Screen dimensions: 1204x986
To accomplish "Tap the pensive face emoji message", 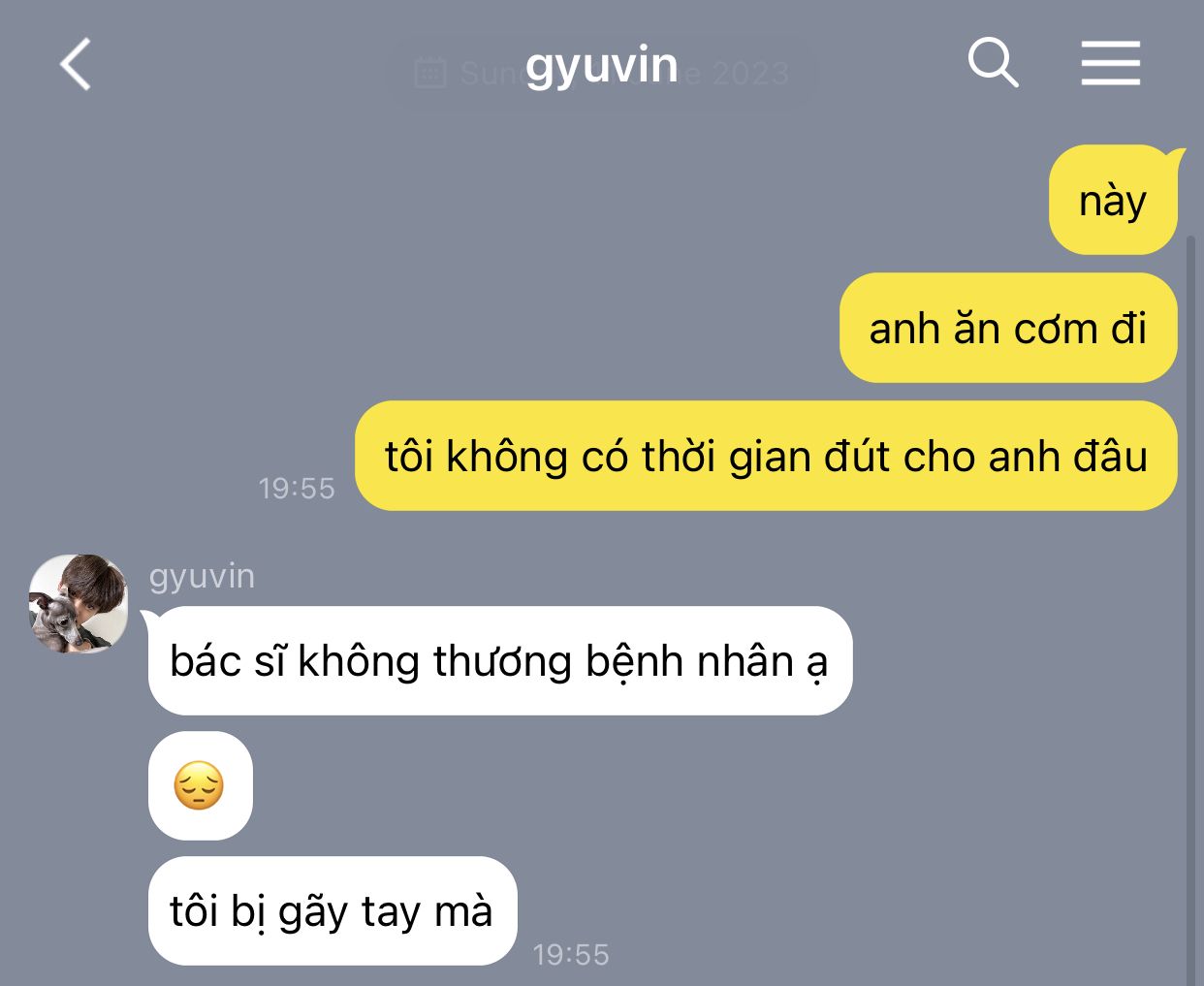I will pos(200,785).
